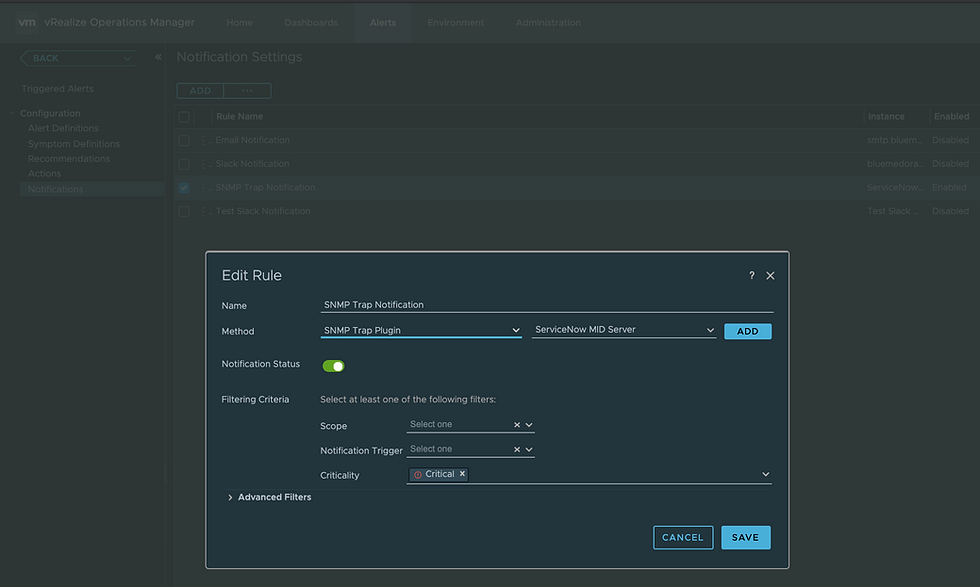Image resolution: width=980 pixels, height=587 pixels.
Task: Check the Test Slack Notification row checkbox
Action: coord(184,211)
